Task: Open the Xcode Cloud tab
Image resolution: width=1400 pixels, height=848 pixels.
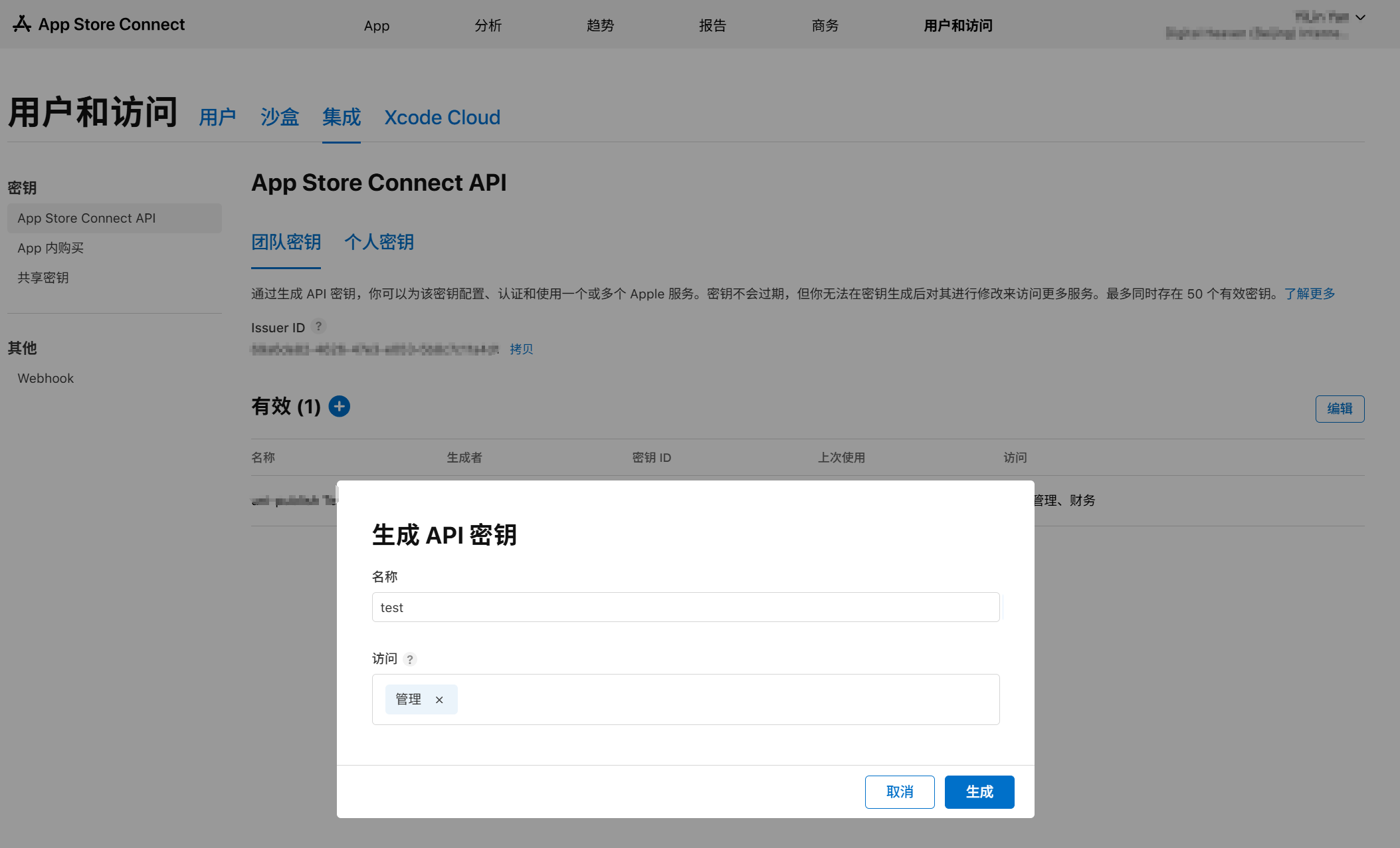Action: 442,118
